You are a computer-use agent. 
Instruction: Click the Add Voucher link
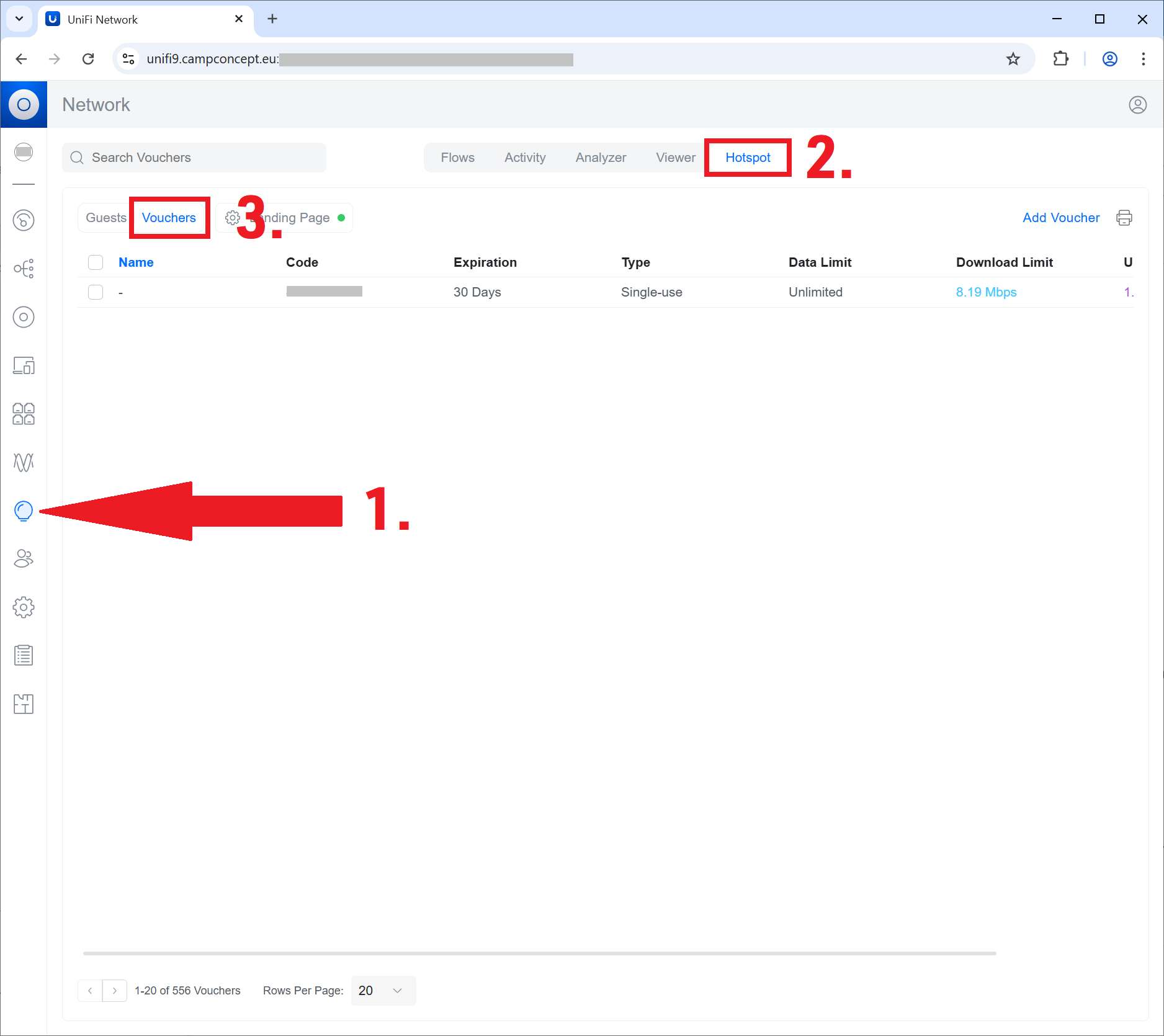point(1060,218)
